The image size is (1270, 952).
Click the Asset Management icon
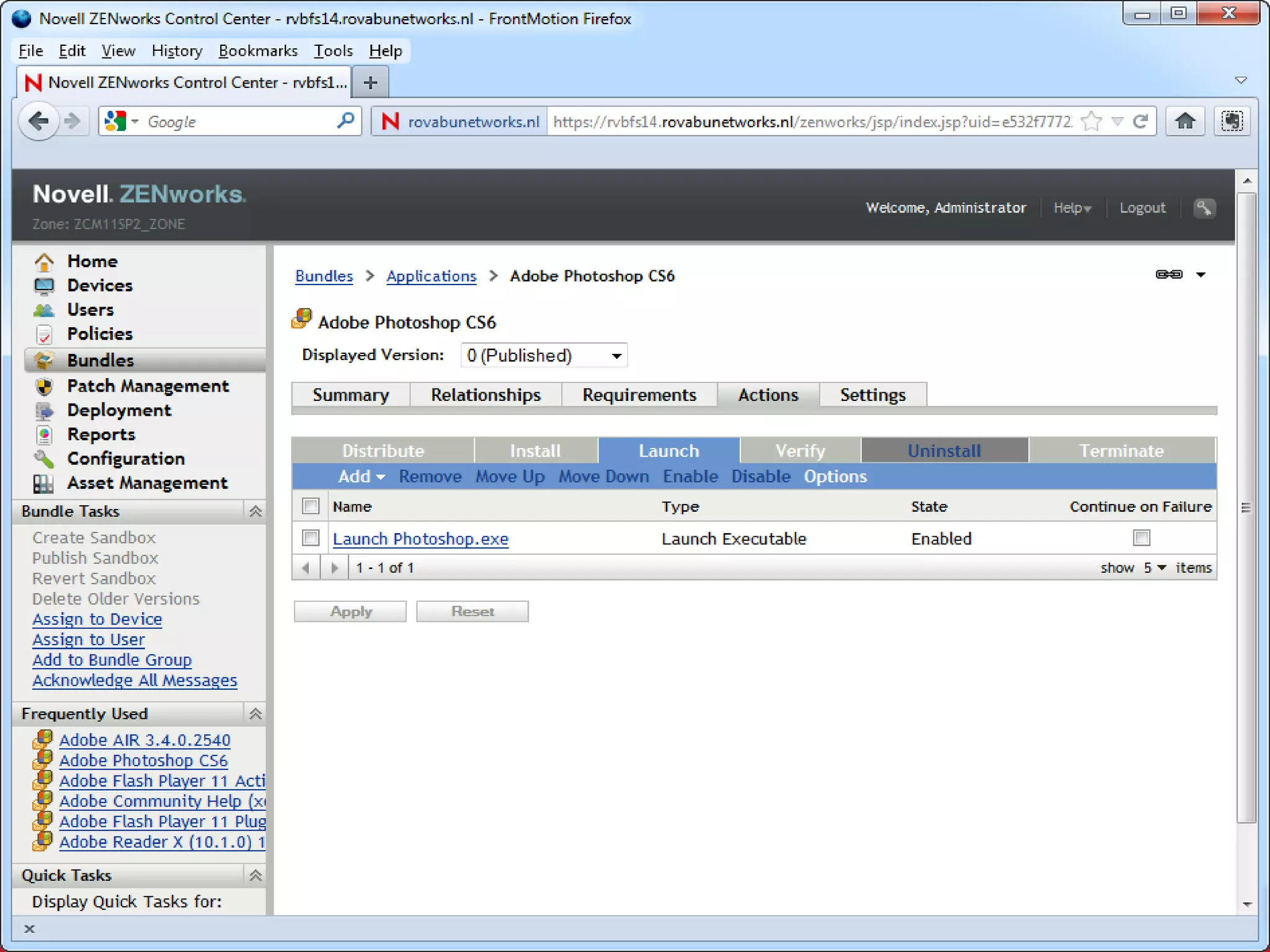pos(43,483)
